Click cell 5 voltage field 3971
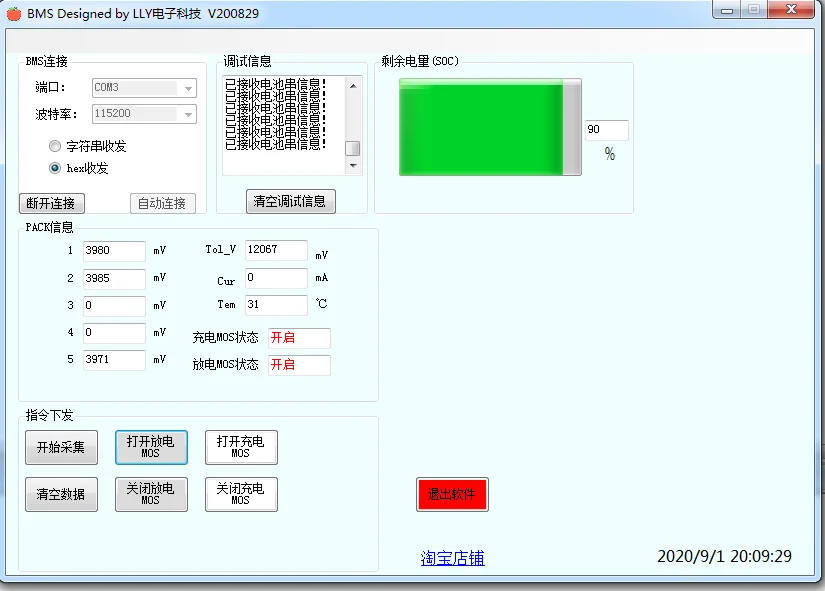 (114, 360)
